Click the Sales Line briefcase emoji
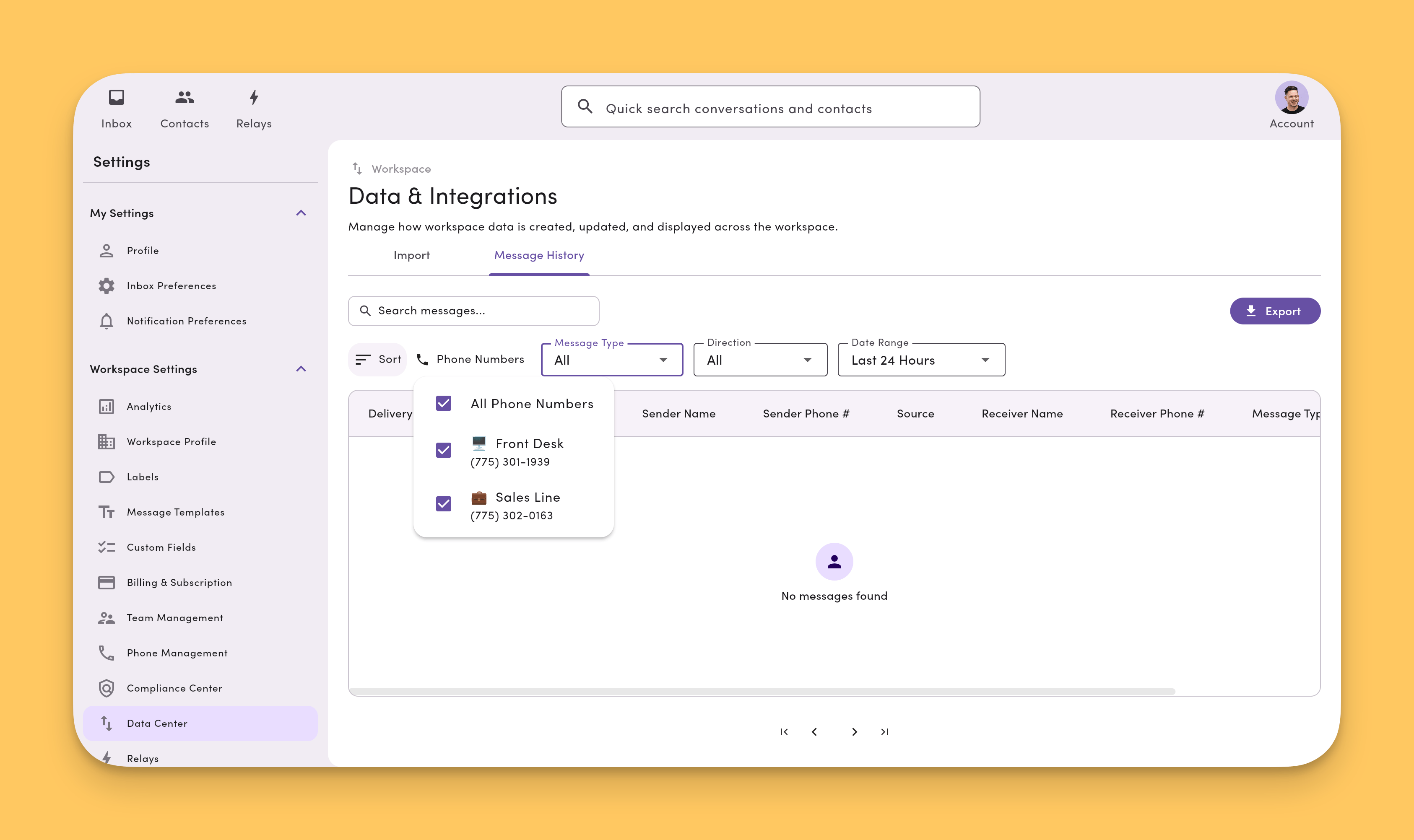Viewport: 1414px width, 840px height. [x=478, y=498]
